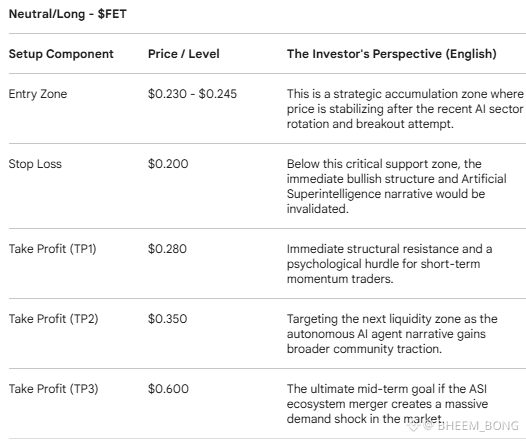This screenshot has height=441, width=526.
Task: Select the $0.200 stop loss value
Action: [168, 164]
